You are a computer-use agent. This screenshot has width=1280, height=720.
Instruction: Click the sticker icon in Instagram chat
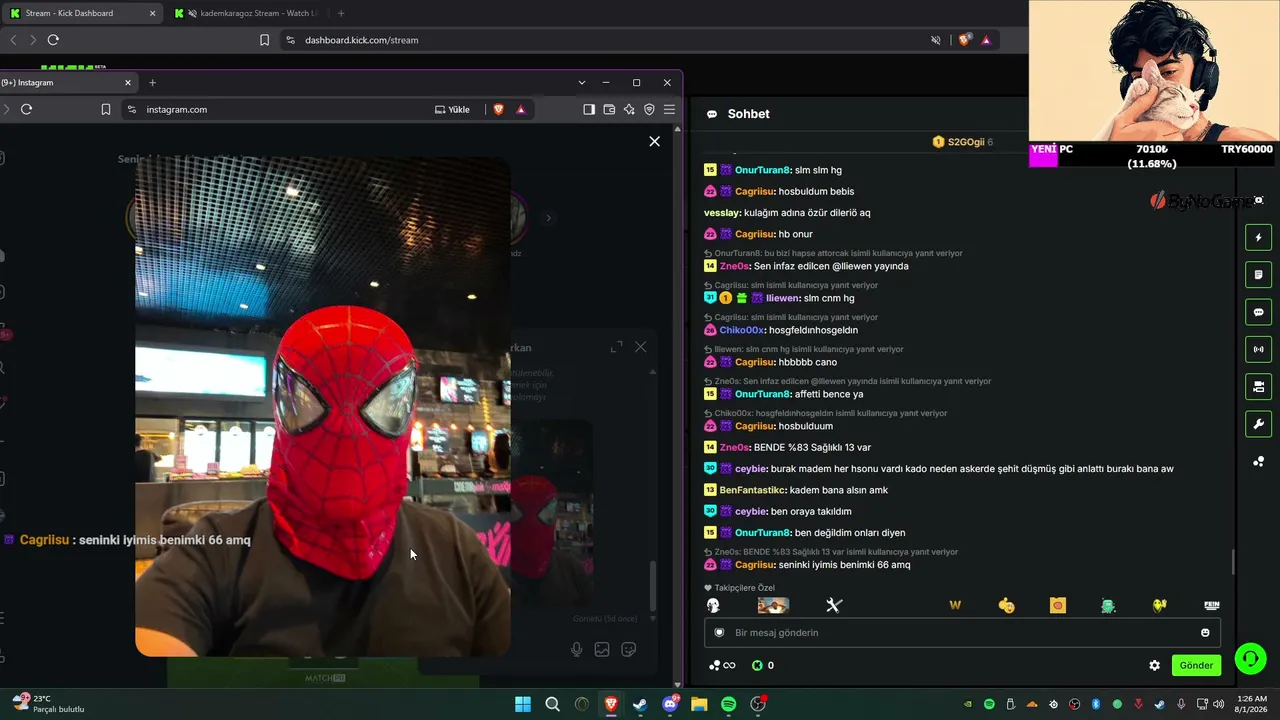628,649
